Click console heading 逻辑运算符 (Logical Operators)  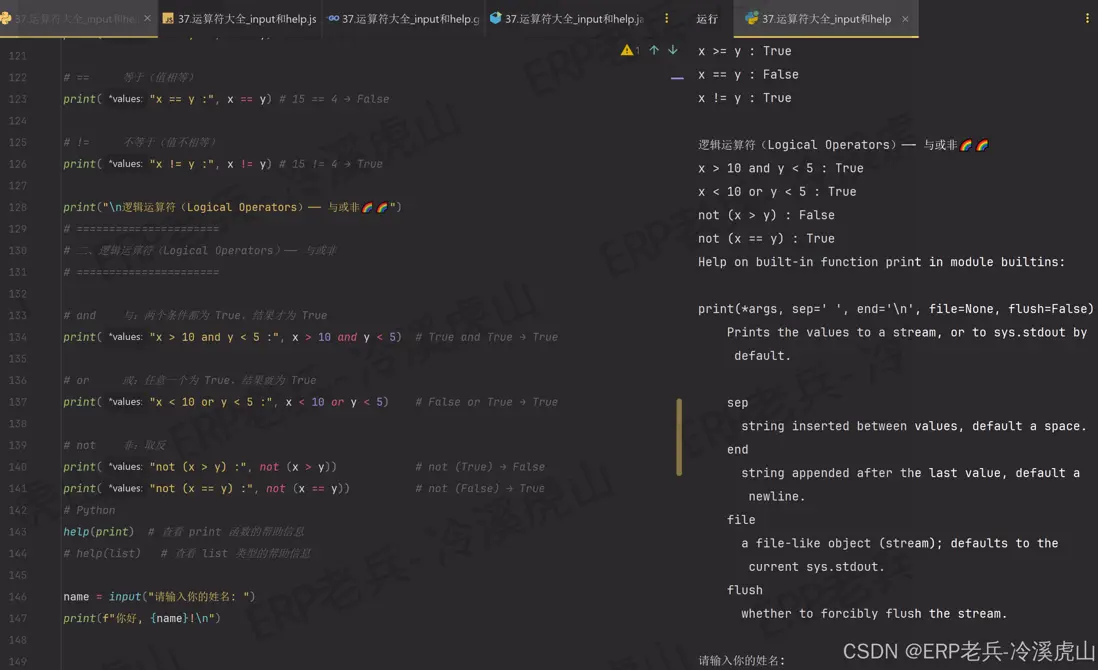point(842,145)
